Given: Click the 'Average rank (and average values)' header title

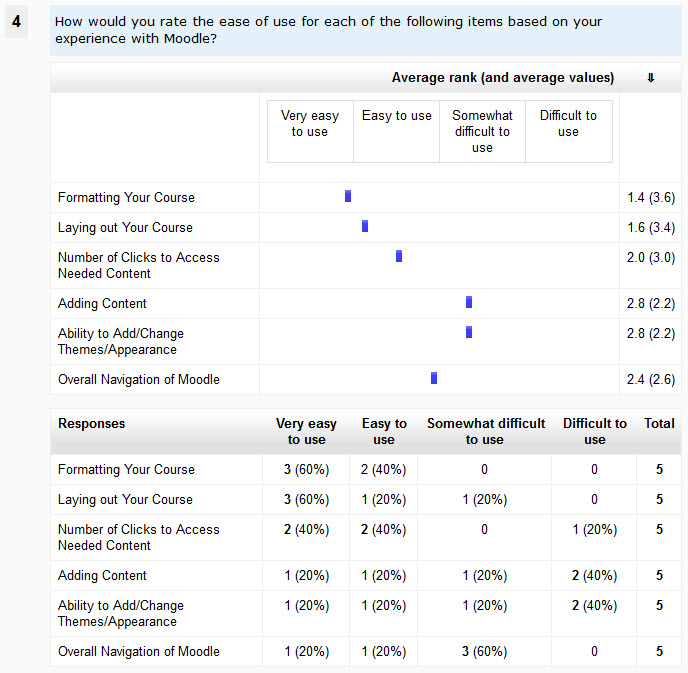Looking at the screenshot, I should coord(502,78).
